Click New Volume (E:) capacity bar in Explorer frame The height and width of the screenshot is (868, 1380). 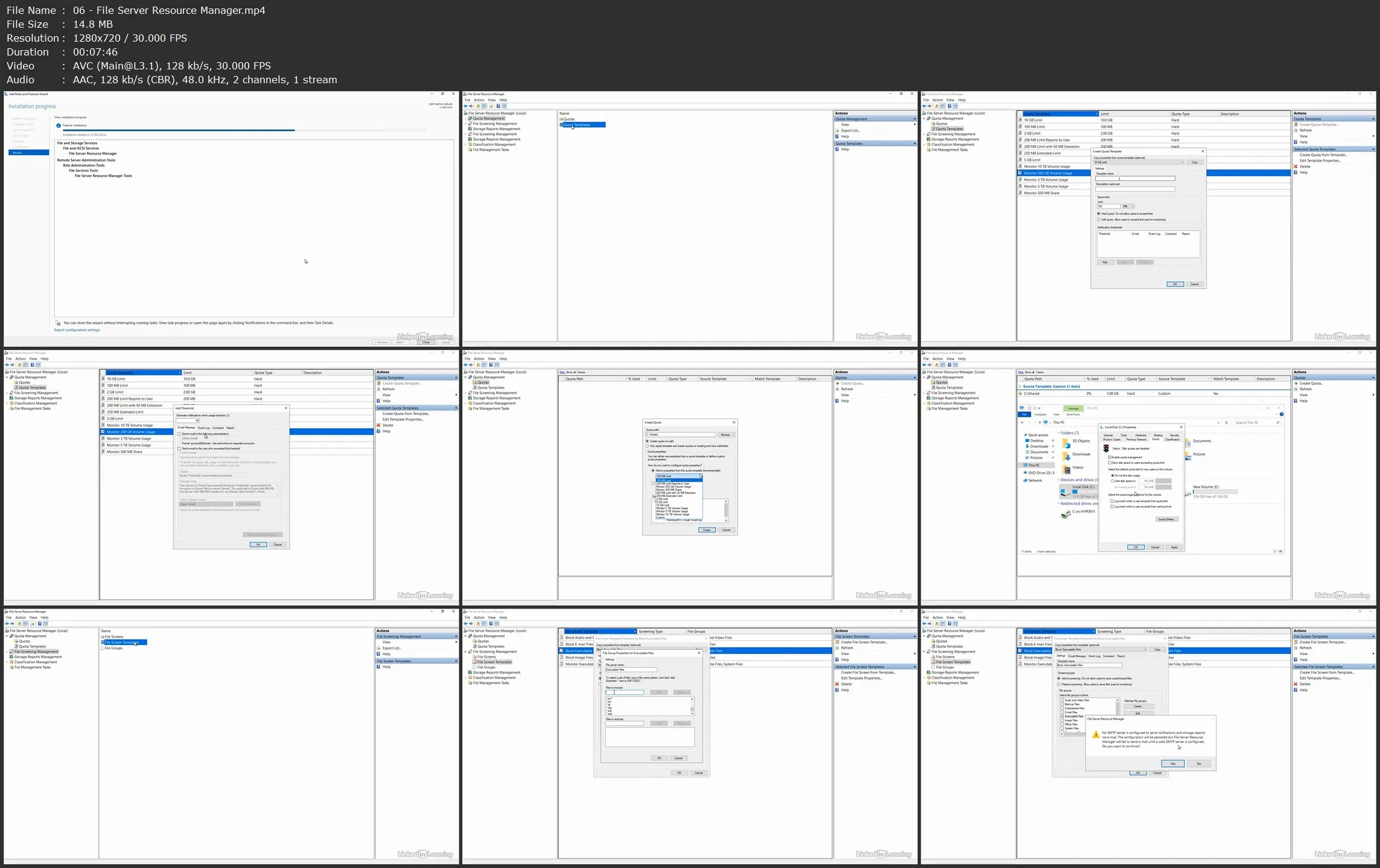tap(1215, 492)
